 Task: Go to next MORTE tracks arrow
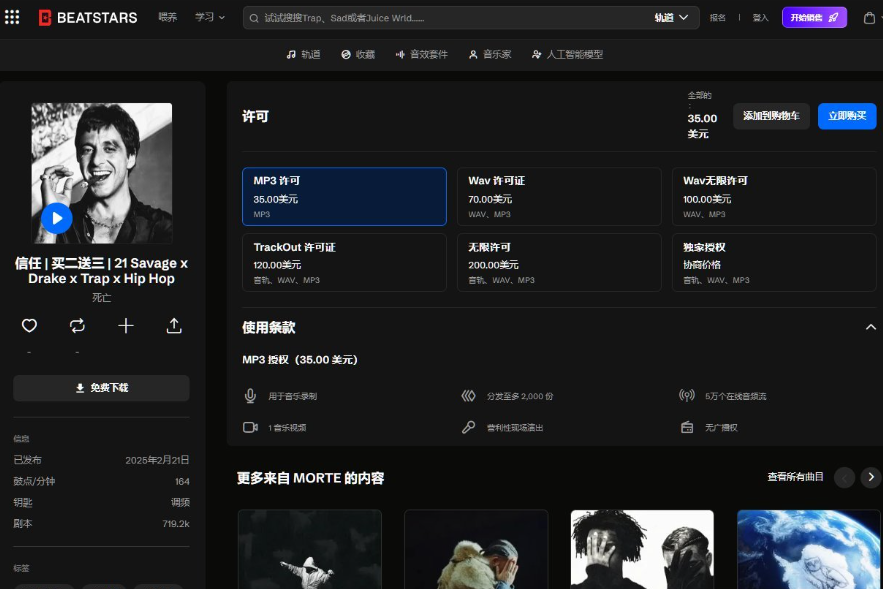click(x=871, y=478)
